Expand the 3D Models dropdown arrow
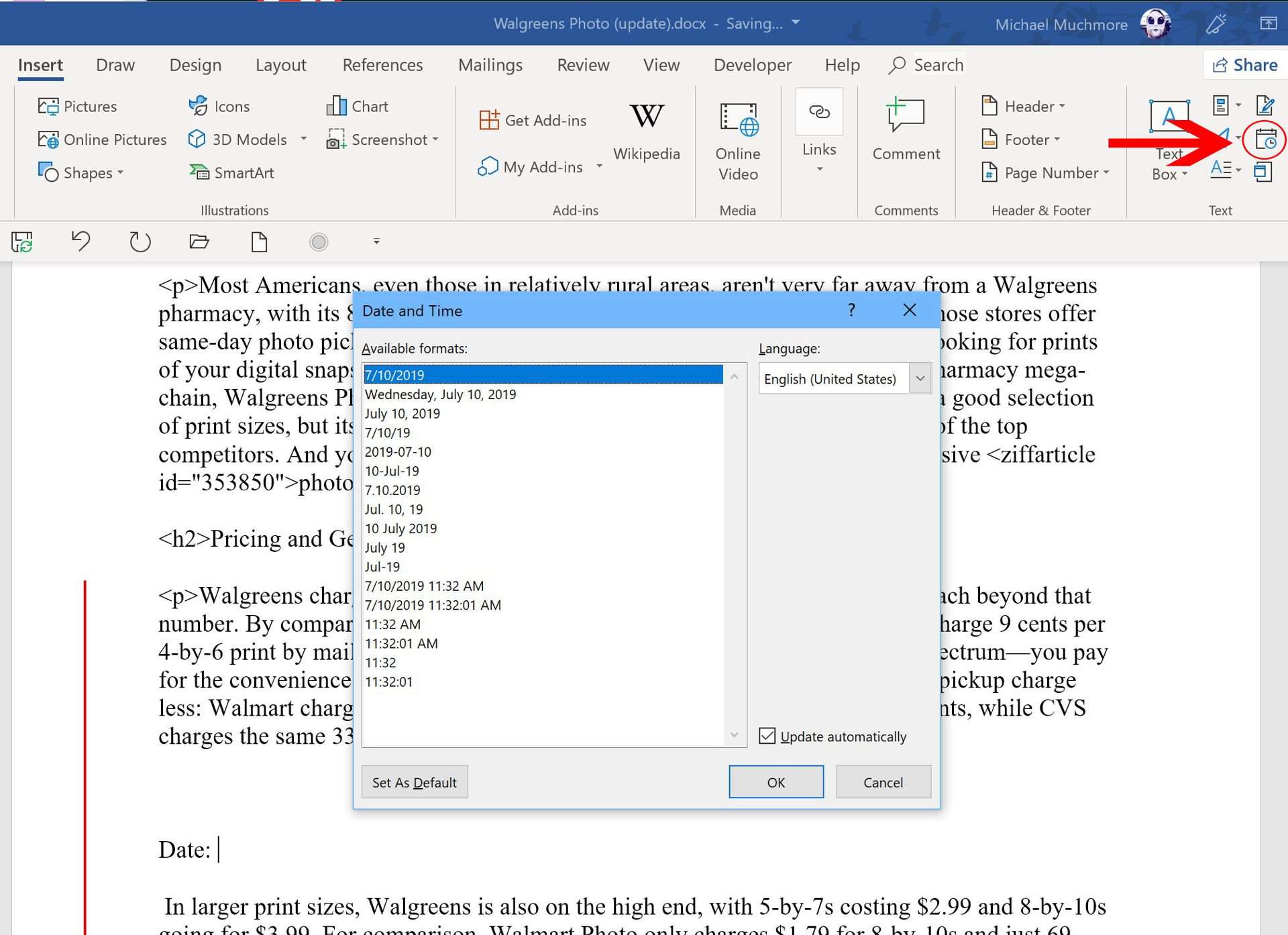The width and height of the screenshot is (1288, 935). tap(303, 139)
